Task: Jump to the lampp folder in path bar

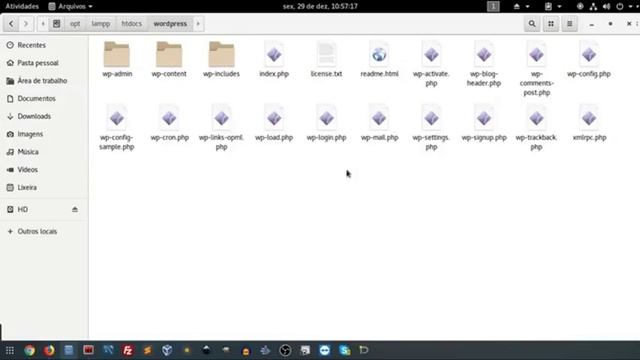Action: tap(101, 24)
